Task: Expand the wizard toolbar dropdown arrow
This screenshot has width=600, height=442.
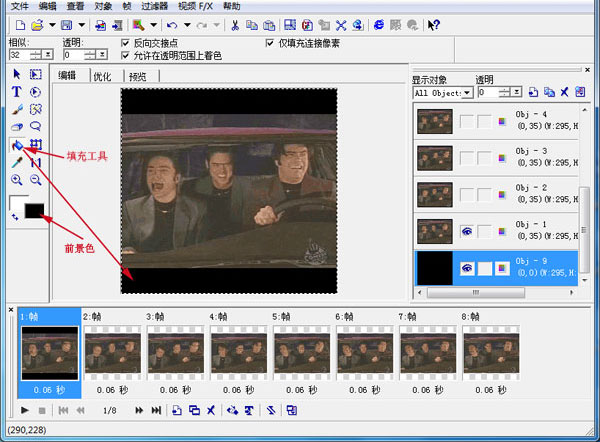Action: [154, 25]
